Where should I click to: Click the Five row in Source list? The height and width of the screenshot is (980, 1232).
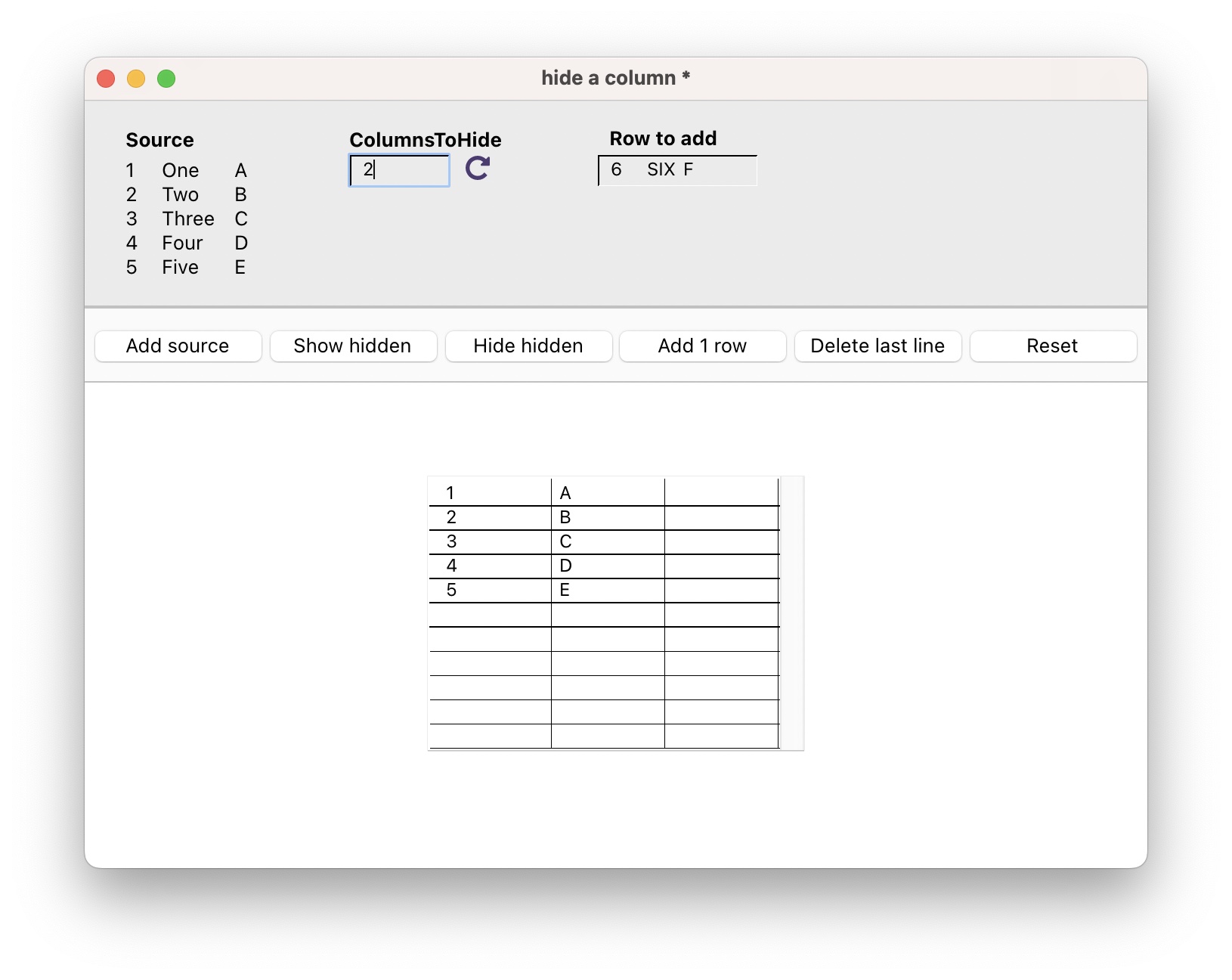(180, 268)
